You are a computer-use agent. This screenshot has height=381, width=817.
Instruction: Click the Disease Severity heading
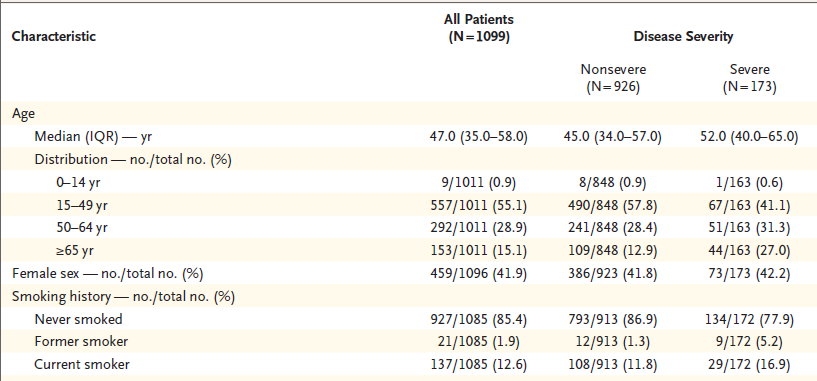[683, 36]
